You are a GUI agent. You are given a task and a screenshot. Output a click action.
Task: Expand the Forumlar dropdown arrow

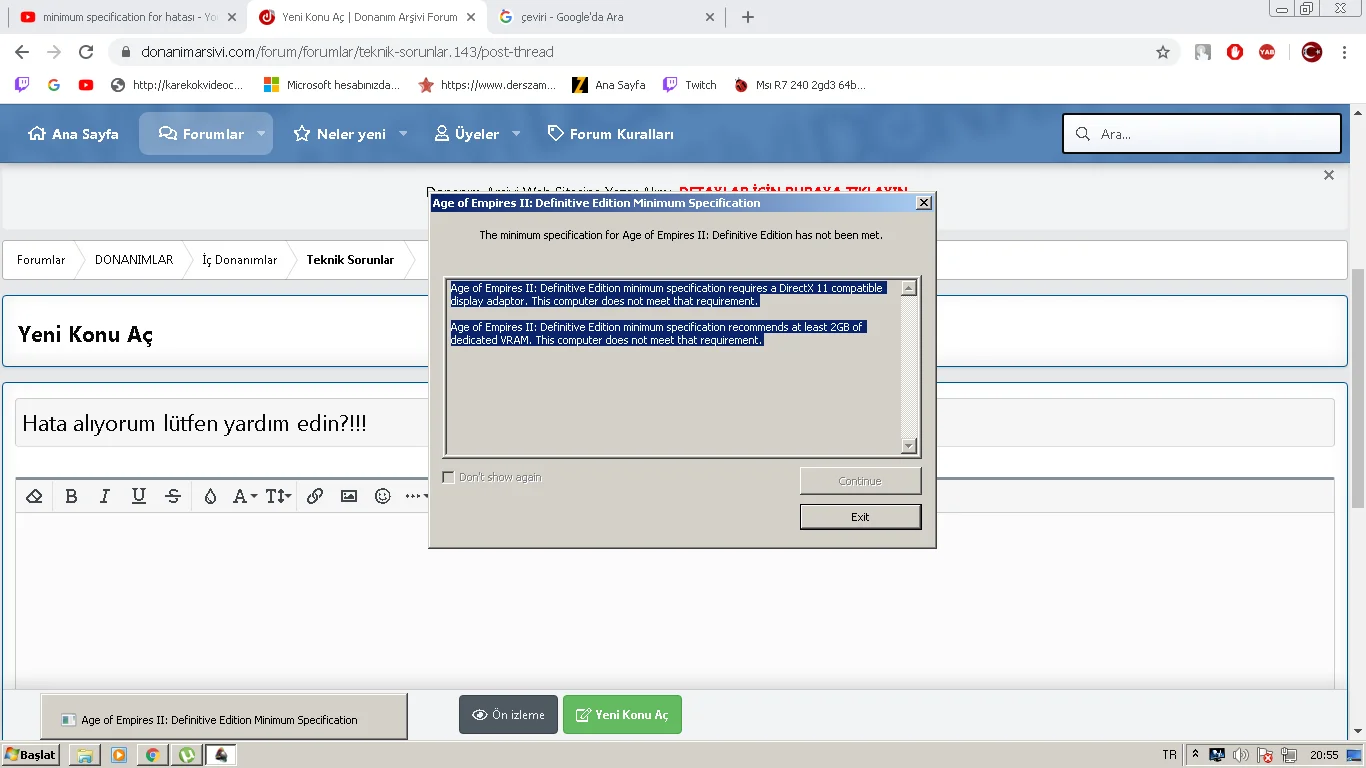(x=262, y=134)
